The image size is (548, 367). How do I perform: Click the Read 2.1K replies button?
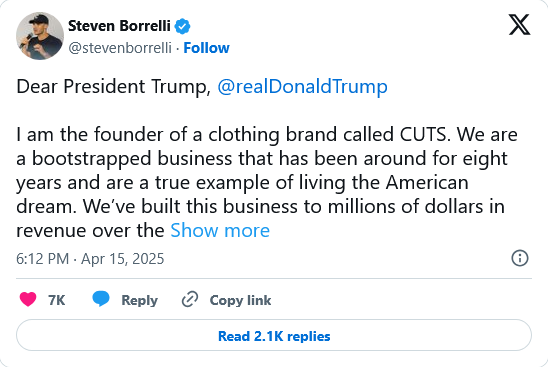[x=274, y=335]
